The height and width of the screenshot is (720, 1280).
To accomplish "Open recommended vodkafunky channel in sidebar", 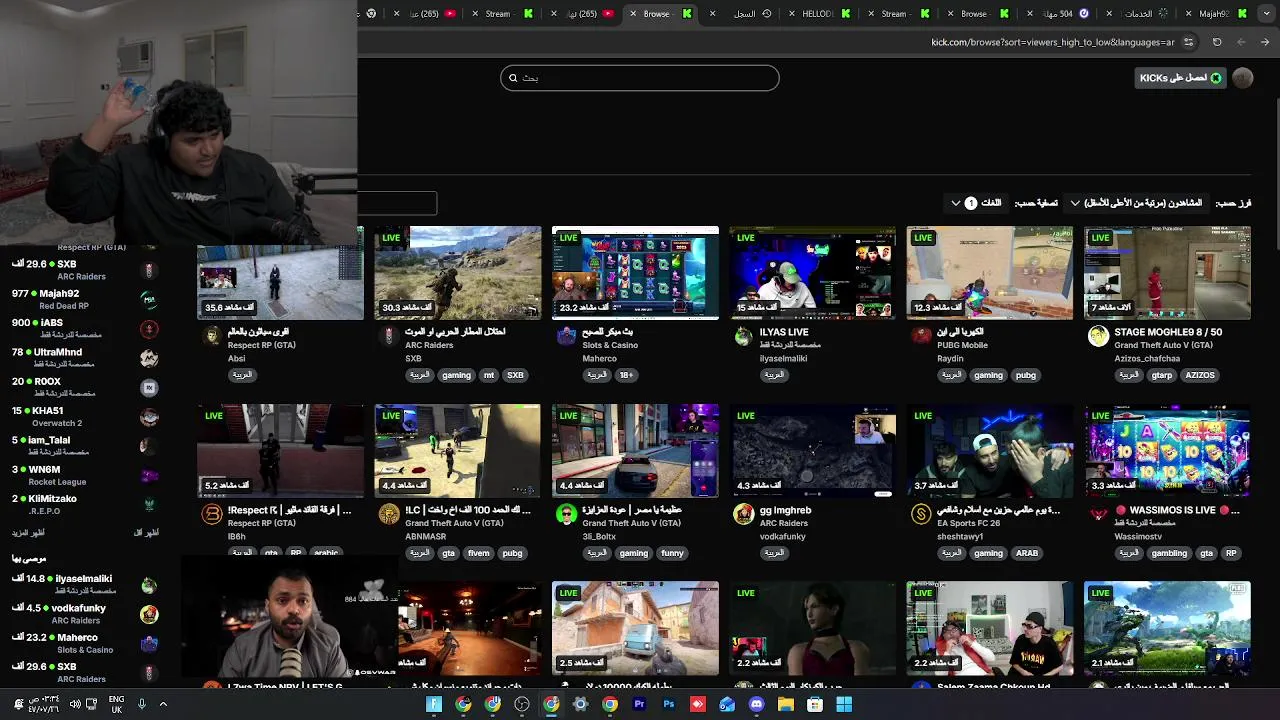I will [x=84, y=613].
